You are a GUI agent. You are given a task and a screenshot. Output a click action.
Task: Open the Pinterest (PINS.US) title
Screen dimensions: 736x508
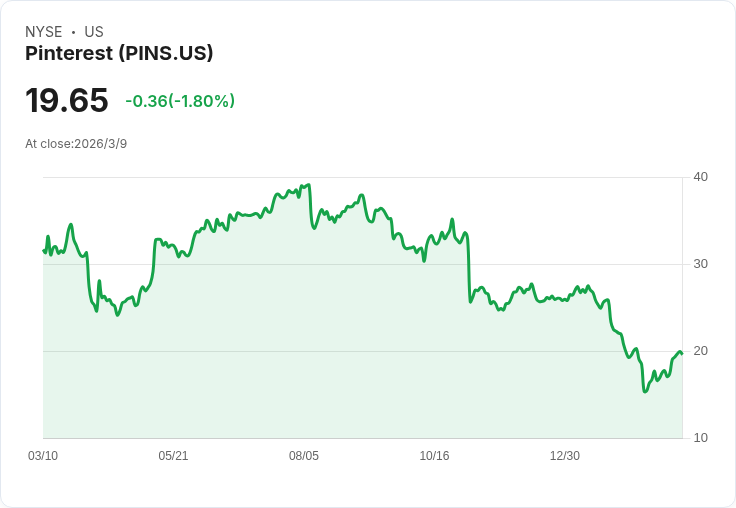pyautogui.click(x=119, y=54)
